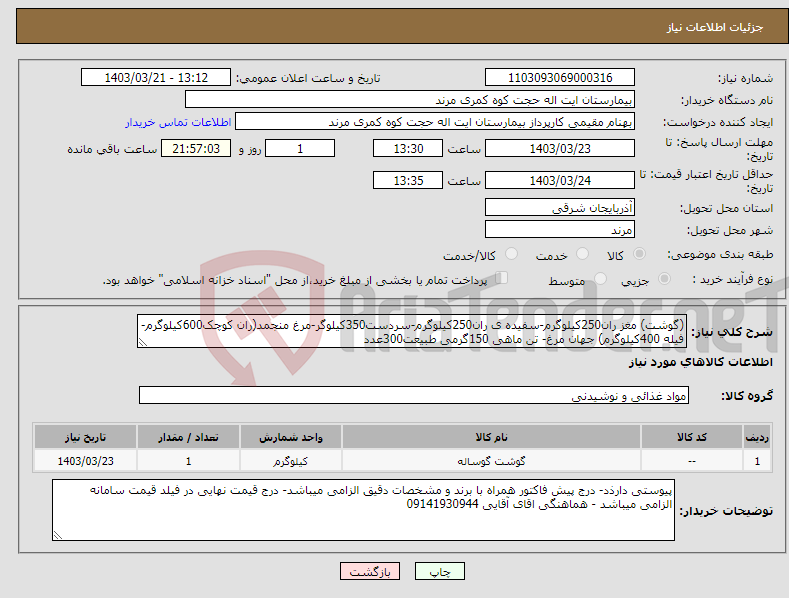
Task: Click the کیلوگرم unit cell
Action: 290,461
